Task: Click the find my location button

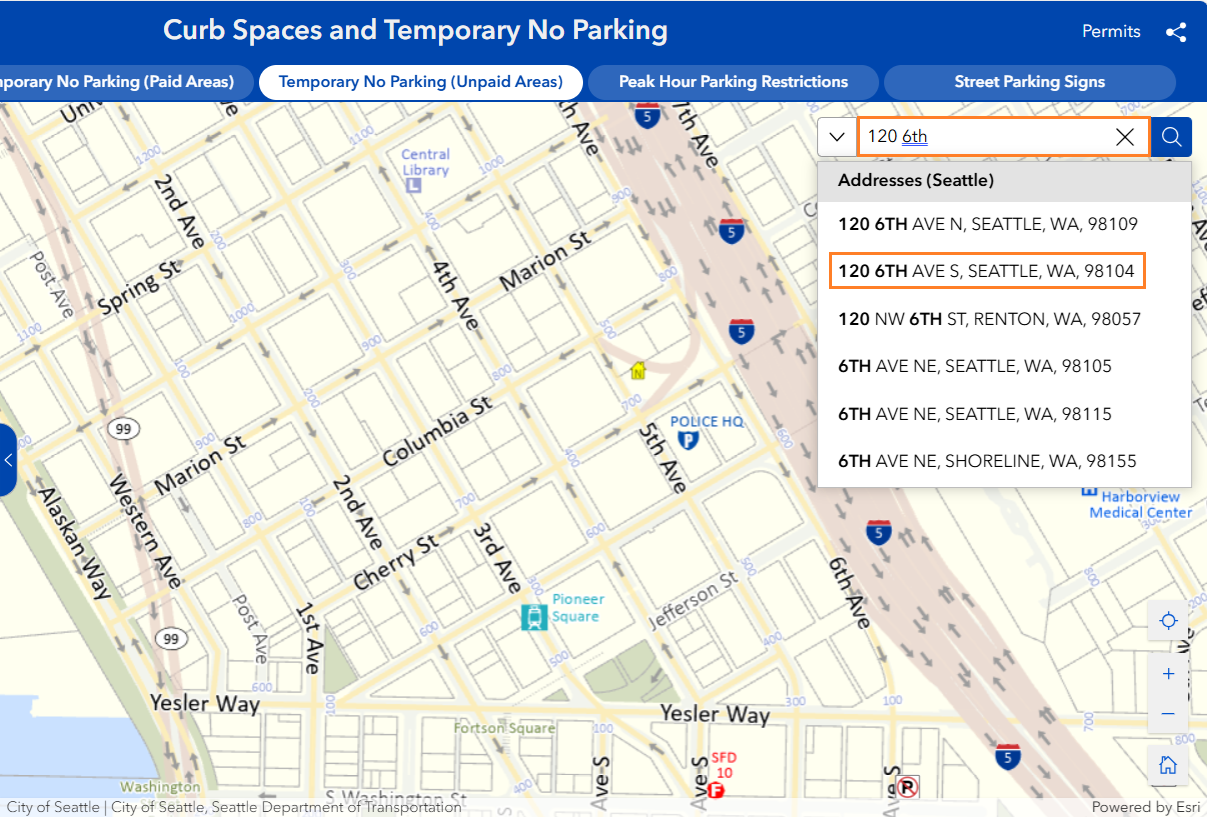Action: click(1168, 622)
